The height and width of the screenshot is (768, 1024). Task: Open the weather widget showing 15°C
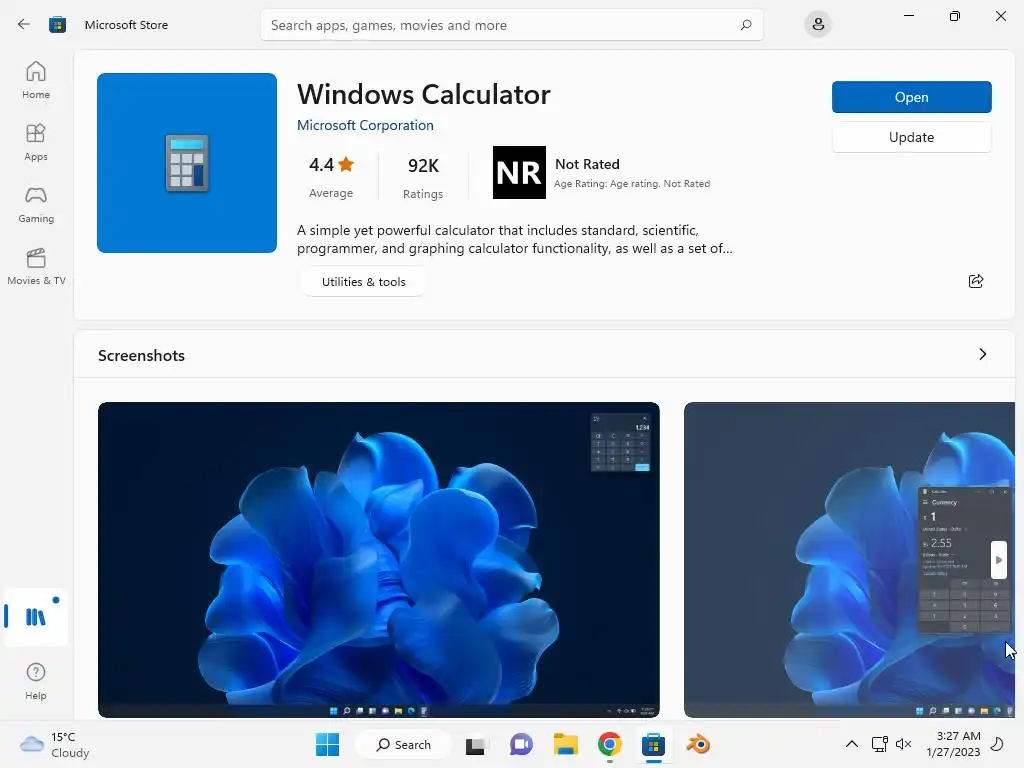55,744
